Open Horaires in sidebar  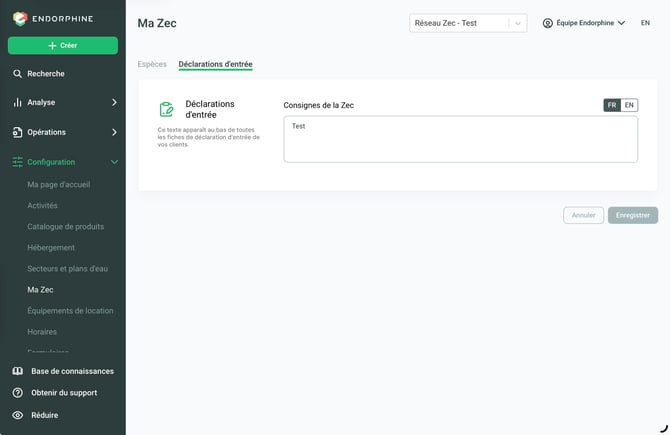(x=42, y=332)
